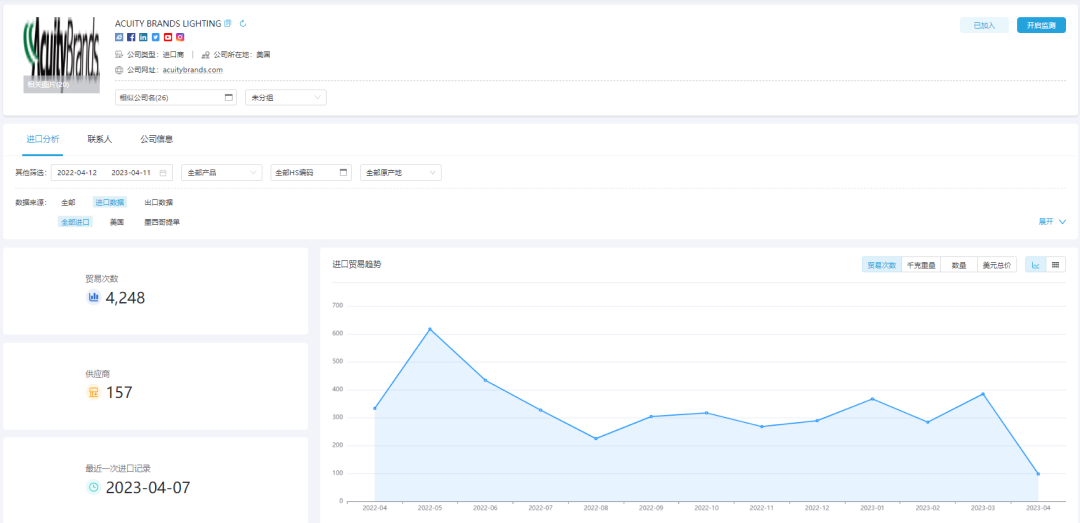Copy company name using the copy icon
Screen dimensions: 1080x523
tap(228, 23)
